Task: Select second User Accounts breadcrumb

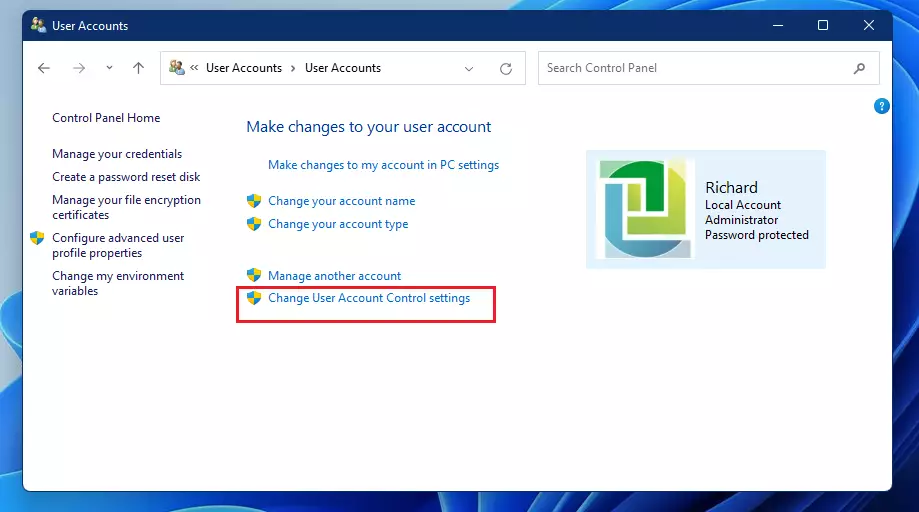Action: click(x=343, y=68)
